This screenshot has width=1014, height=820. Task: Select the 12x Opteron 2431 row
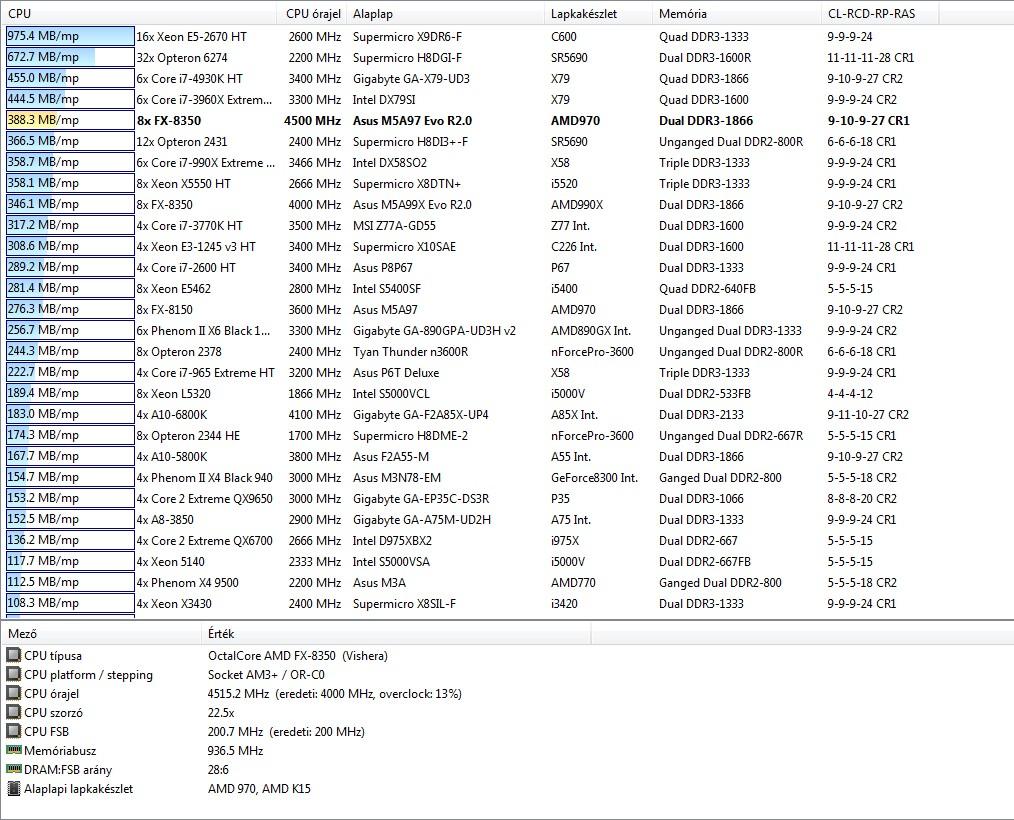(x=507, y=142)
